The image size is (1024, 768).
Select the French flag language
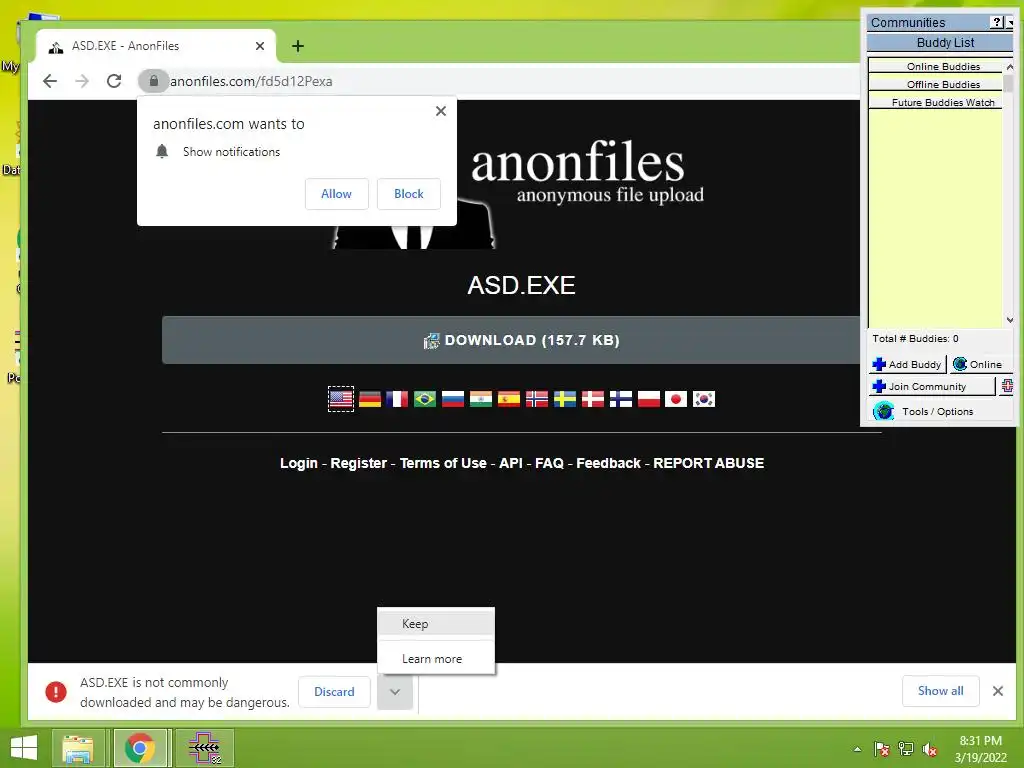tap(397, 398)
